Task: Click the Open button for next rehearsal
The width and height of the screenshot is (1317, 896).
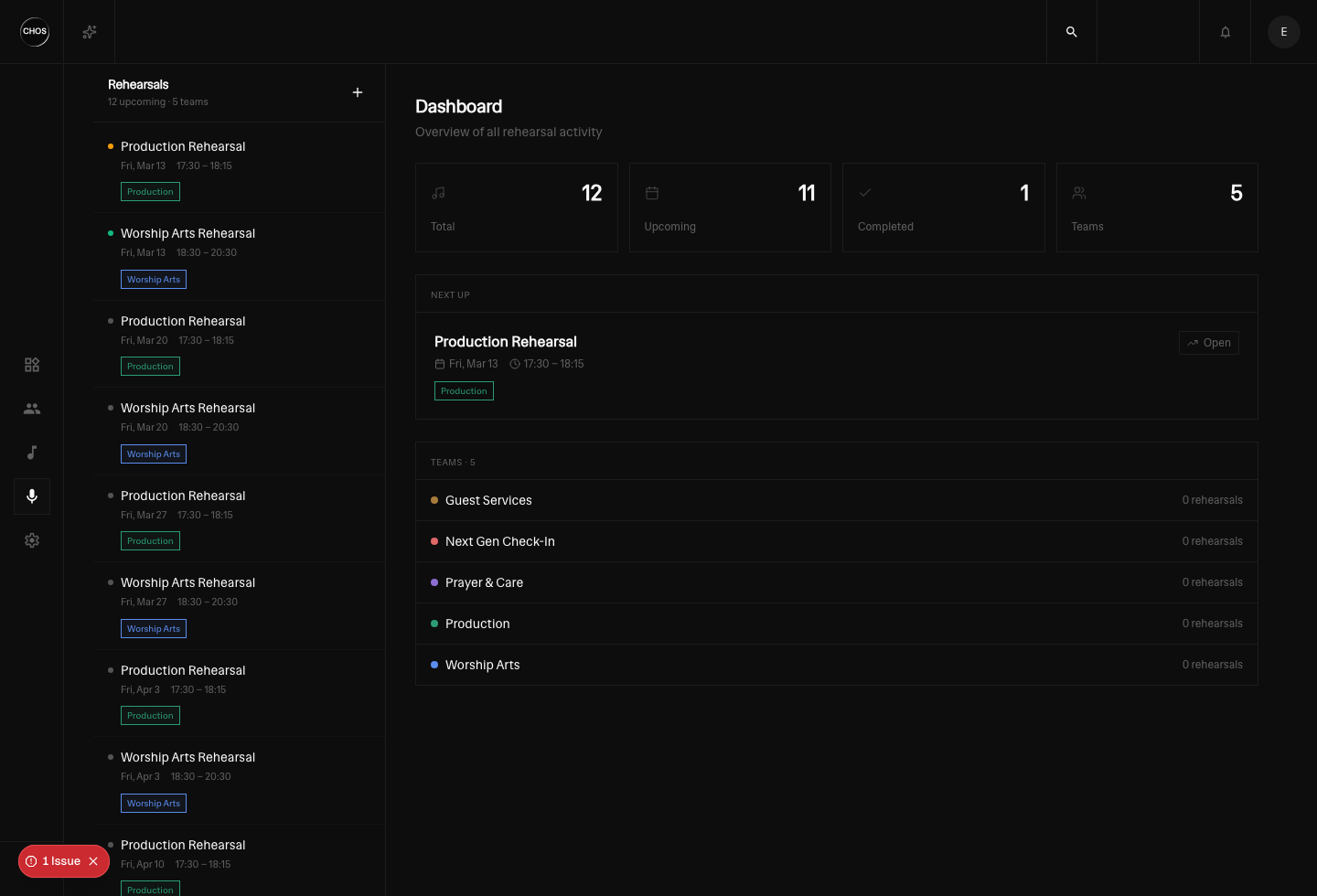Action: click(x=1209, y=343)
